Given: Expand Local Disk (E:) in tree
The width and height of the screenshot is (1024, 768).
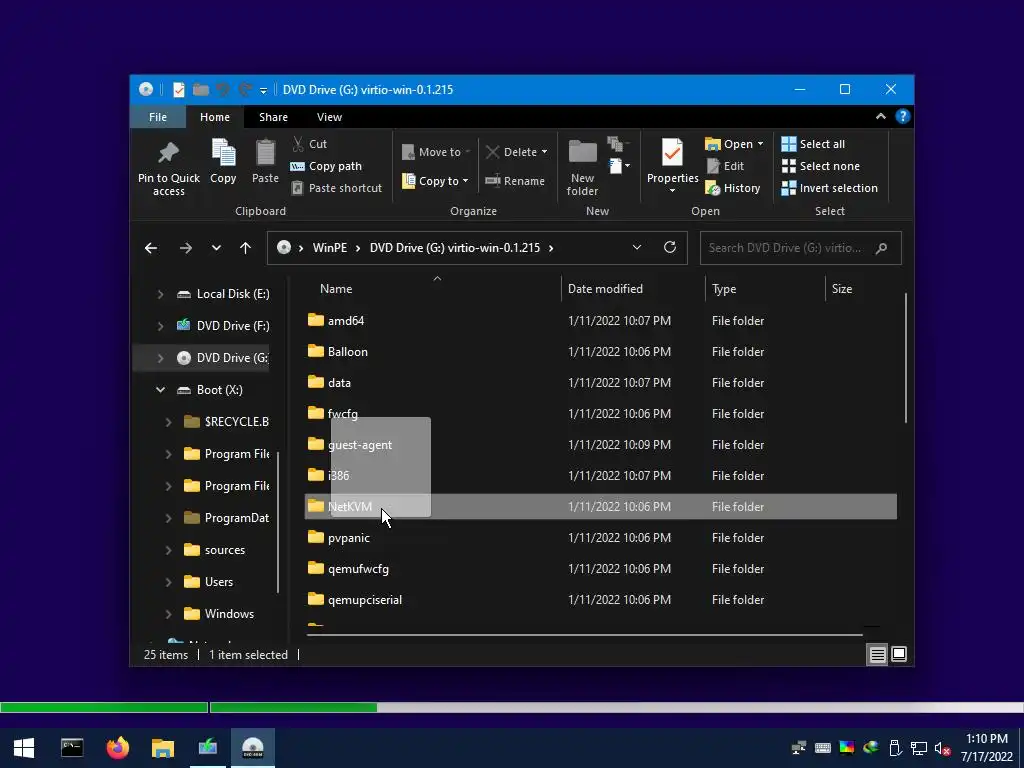Looking at the screenshot, I should click(x=160, y=295).
